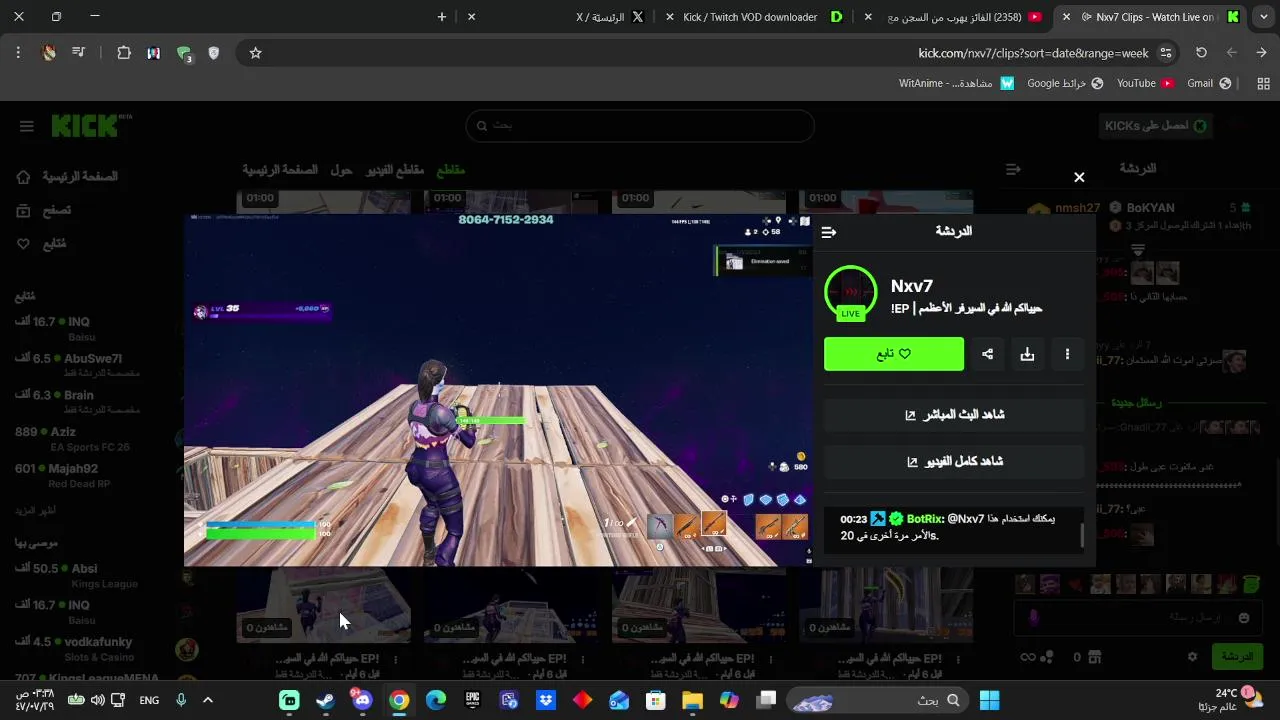The image size is (1280, 720).
Task: Open Gmail bookmark
Action: (1208, 83)
